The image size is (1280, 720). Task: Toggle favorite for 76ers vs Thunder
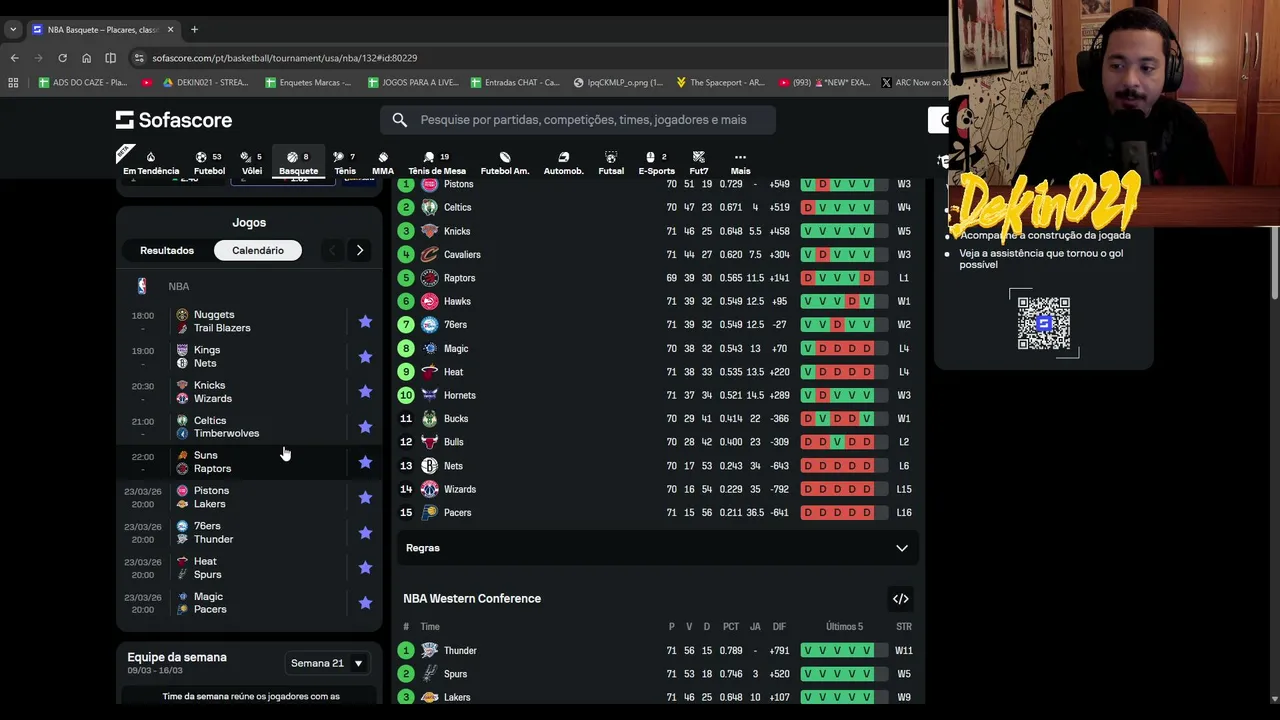tap(365, 532)
